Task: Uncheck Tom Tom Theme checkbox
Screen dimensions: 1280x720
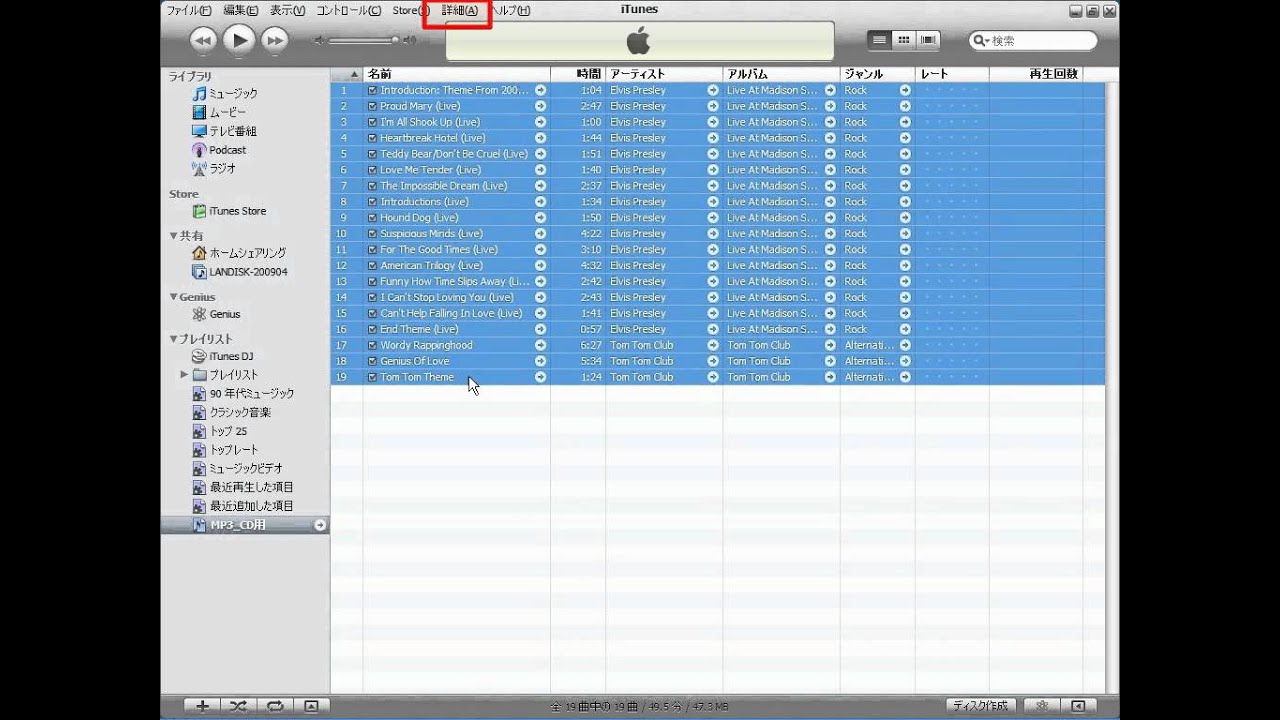Action: (x=372, y=377)
